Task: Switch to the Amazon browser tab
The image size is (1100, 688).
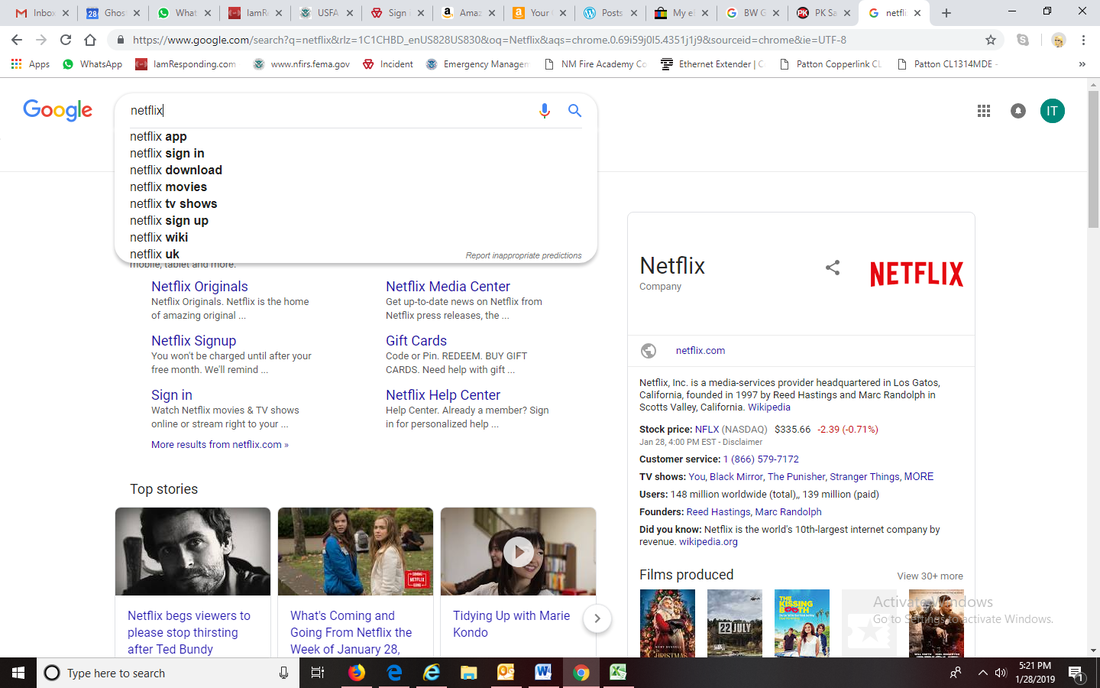Action: (469, 13)
